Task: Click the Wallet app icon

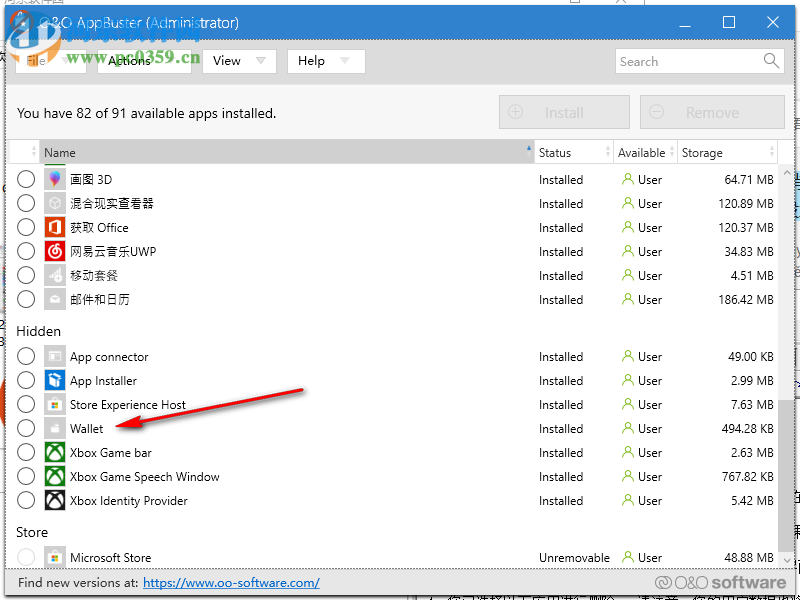Action: 54,428
